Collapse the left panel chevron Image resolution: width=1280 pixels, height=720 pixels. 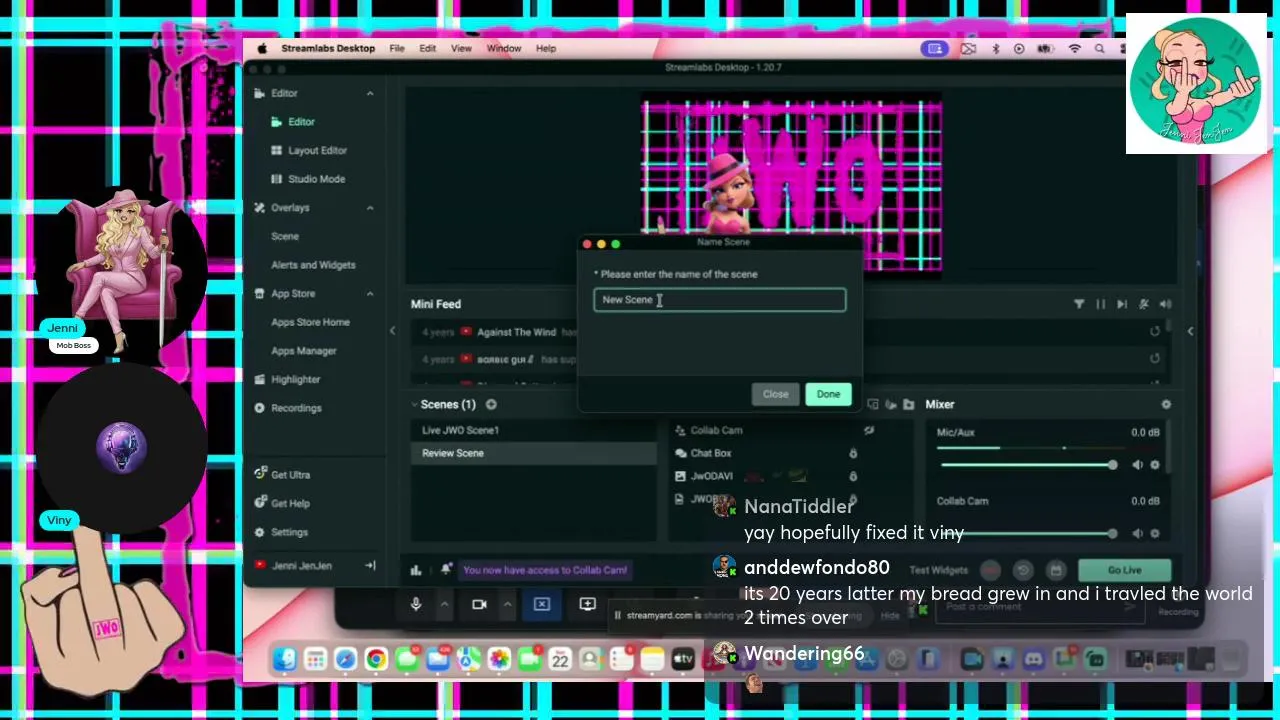[392, 331]
